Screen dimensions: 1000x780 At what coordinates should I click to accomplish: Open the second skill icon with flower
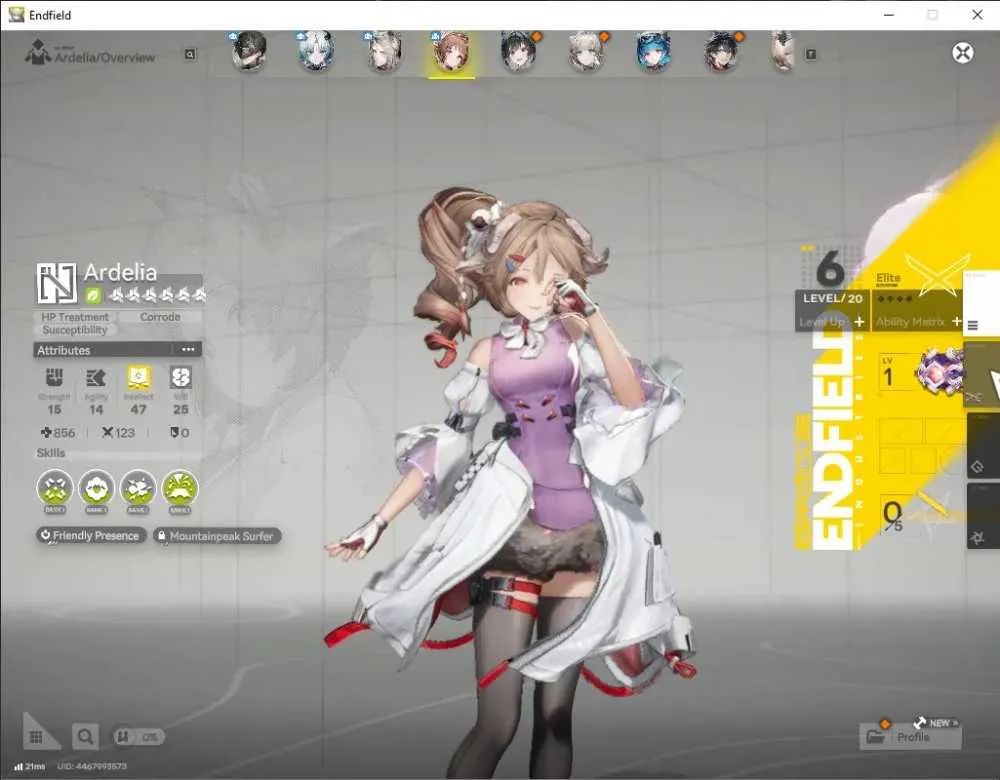tap(96, 489)
